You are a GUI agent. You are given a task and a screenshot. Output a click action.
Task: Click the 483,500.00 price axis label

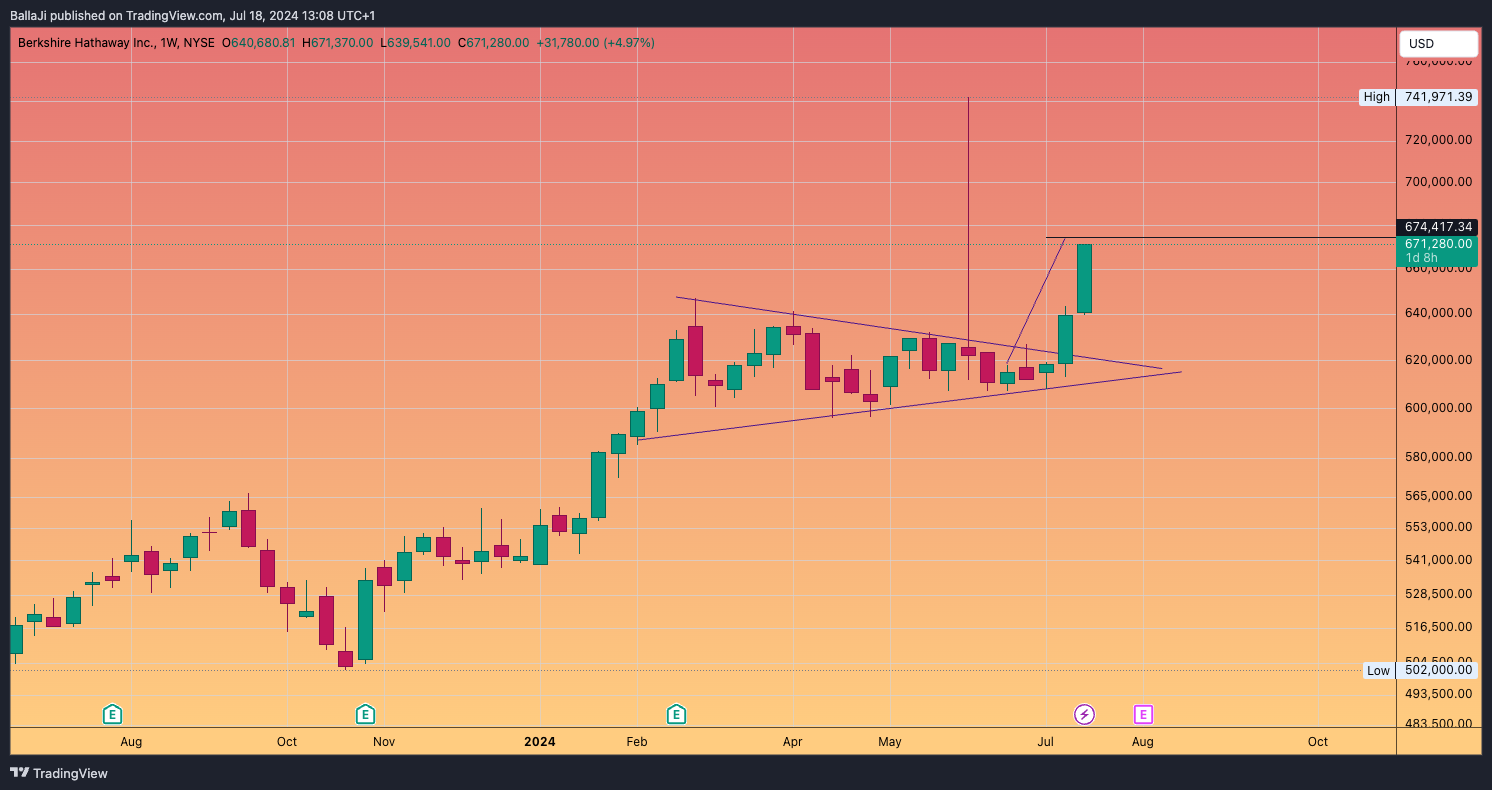[x=1438, y=724]
